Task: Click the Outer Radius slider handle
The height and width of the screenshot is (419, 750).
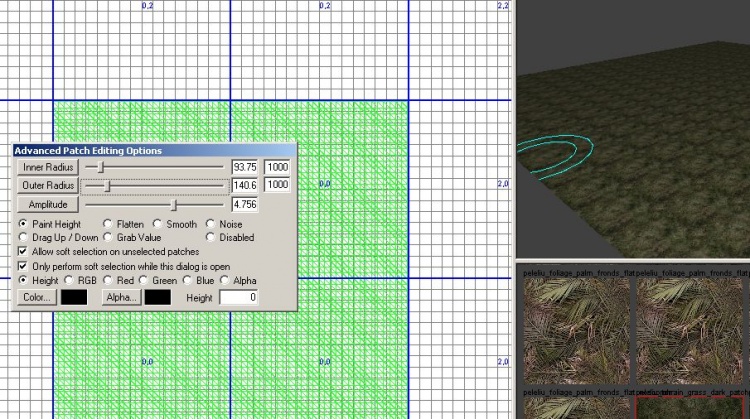Action: [107, 185]
